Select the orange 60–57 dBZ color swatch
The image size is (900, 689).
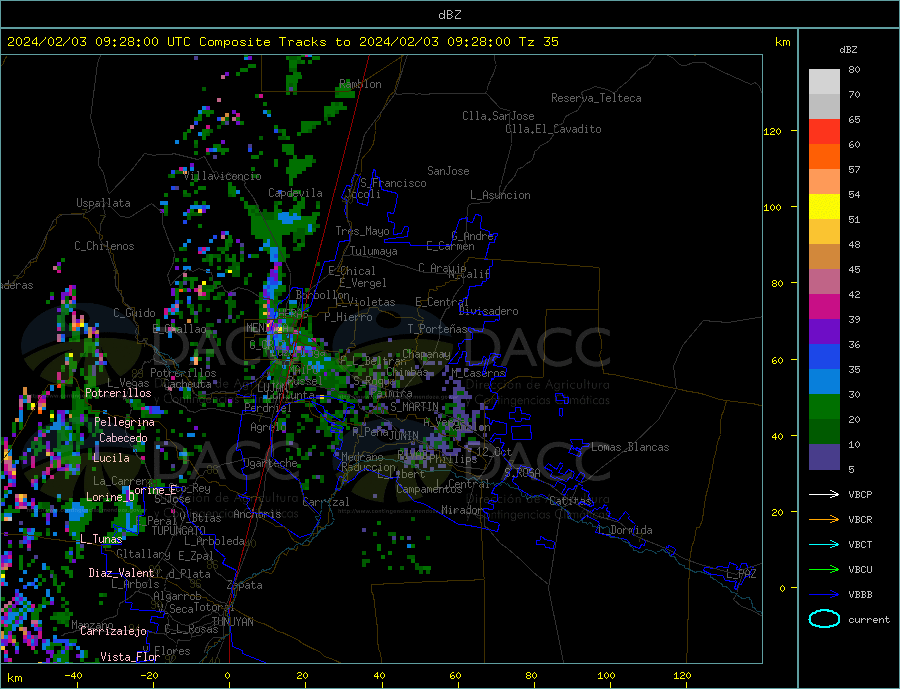[x=824, y=157]
